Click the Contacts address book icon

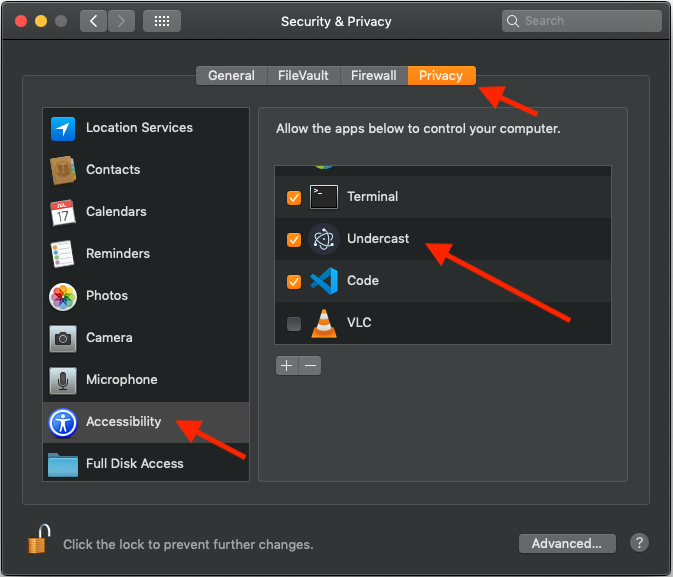[63, 170]
